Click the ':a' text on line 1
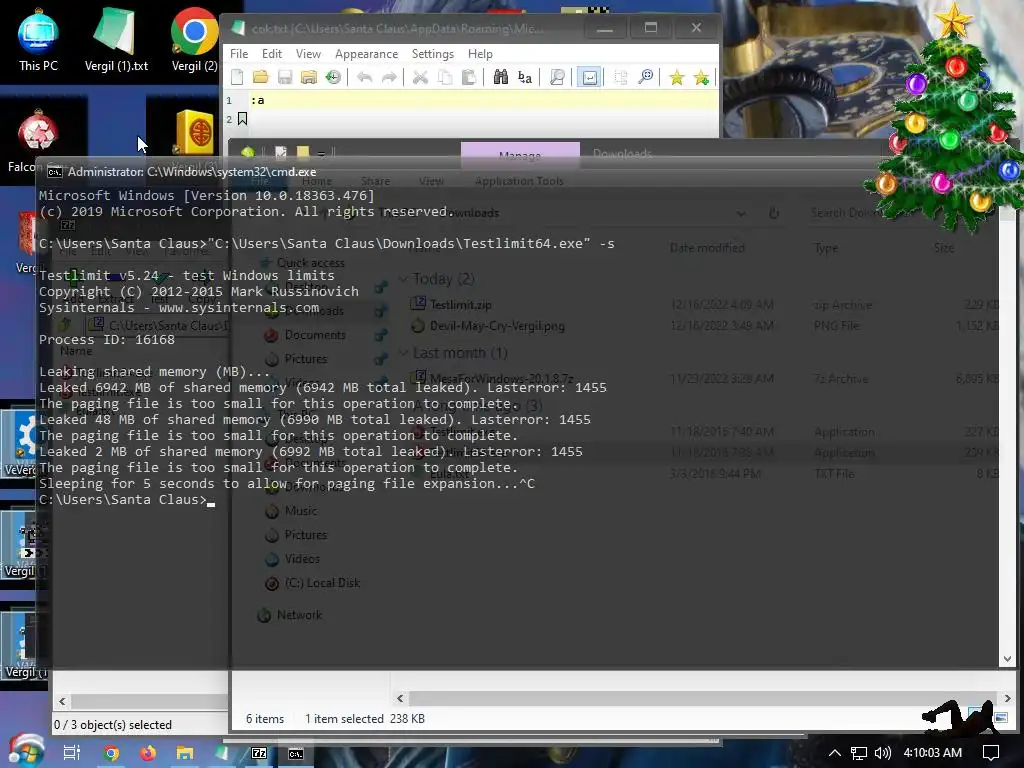Image resolution: width=1024 pixels, height=768 pixels. point(257,100)
